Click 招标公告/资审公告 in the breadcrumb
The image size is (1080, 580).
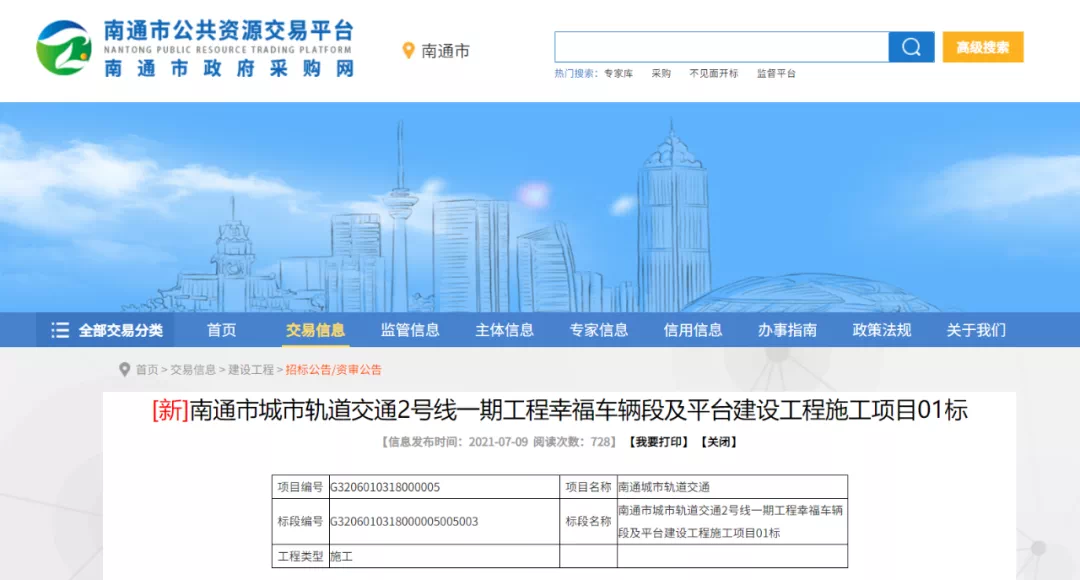[333, 370]
